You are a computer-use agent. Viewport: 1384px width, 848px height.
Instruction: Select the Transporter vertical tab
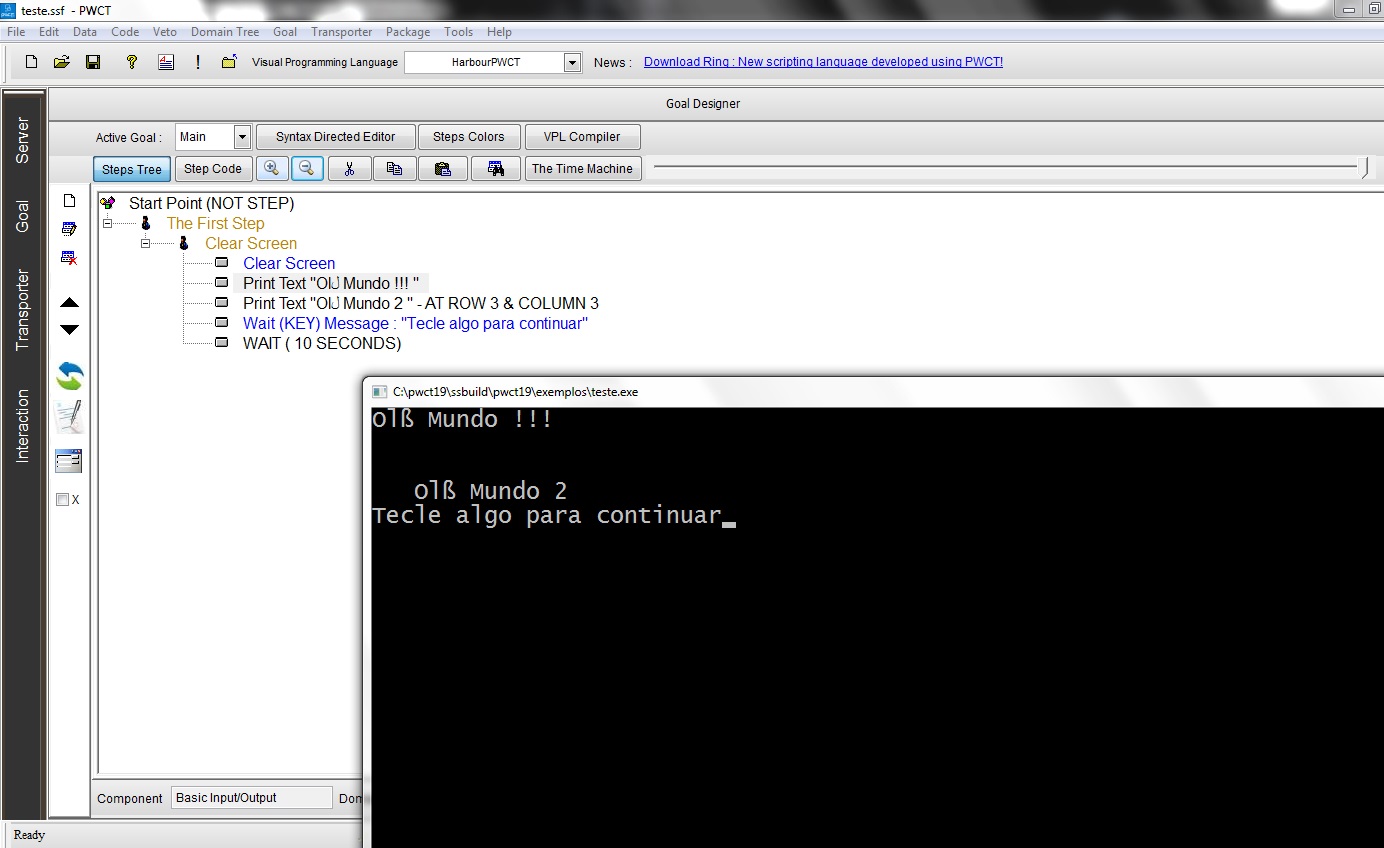click(x=23, y=310)
